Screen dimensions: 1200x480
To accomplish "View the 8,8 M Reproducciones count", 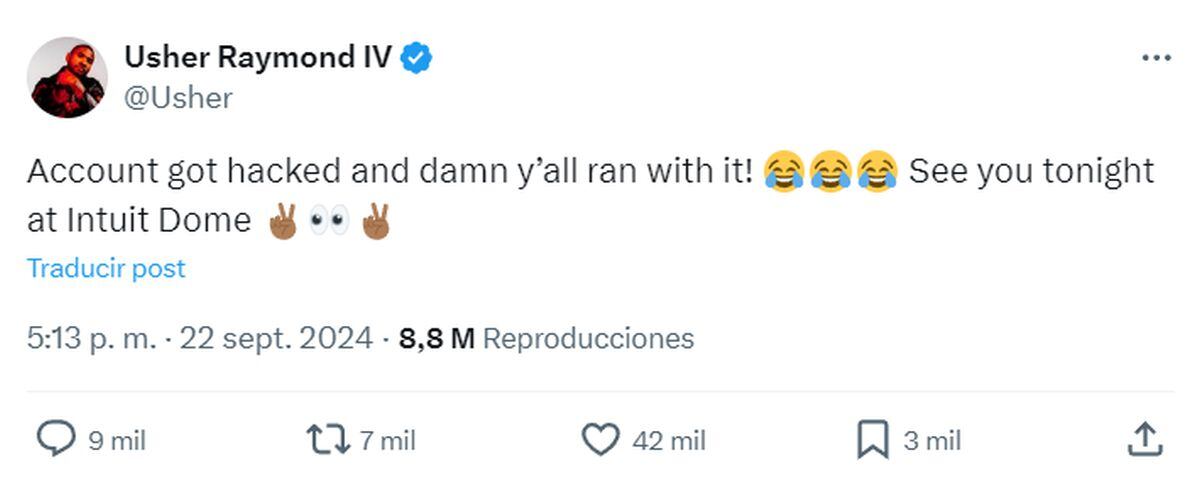I will [546, 338].
